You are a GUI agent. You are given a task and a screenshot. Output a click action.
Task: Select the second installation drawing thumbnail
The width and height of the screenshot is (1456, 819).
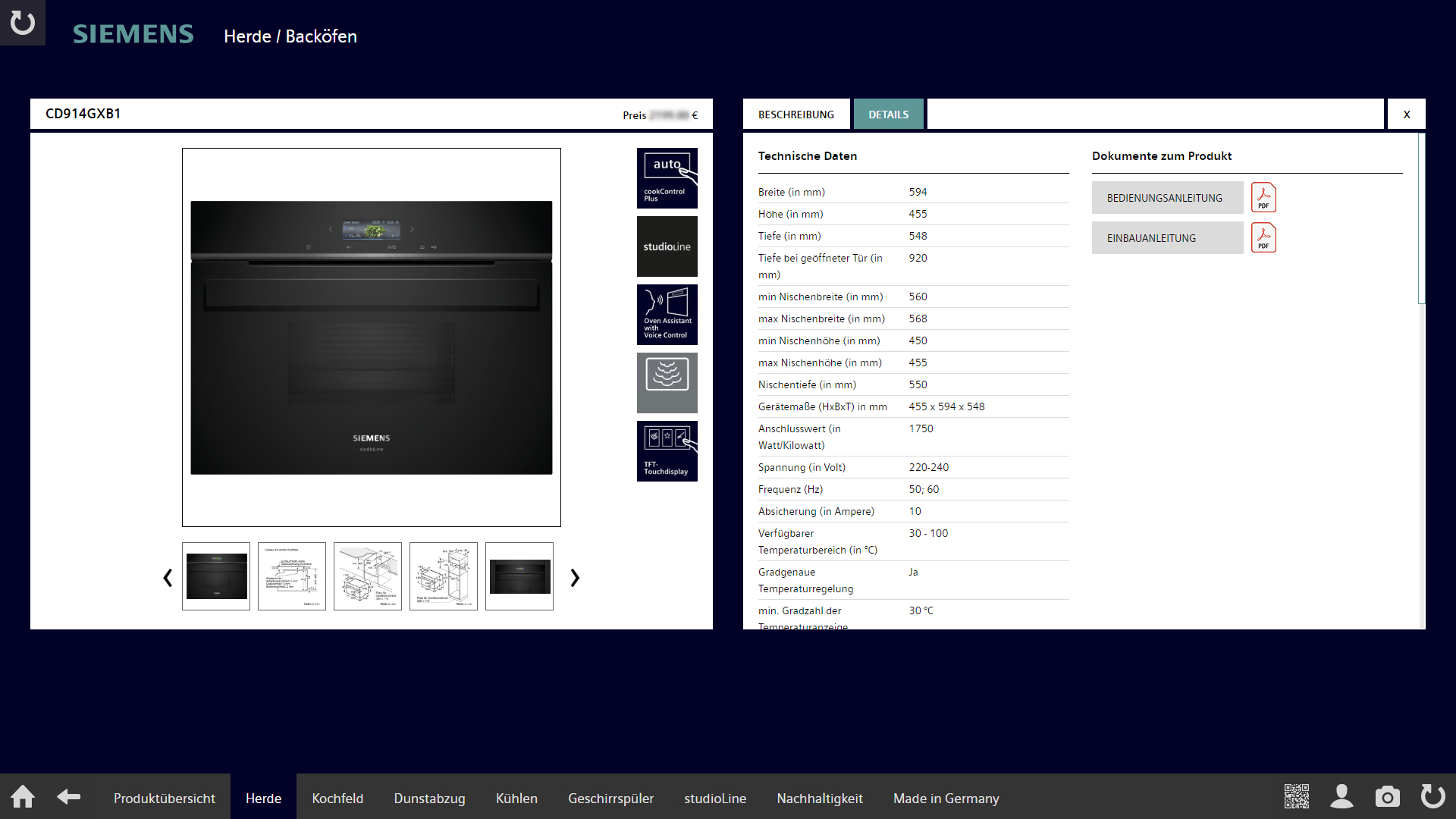(368, 576)
